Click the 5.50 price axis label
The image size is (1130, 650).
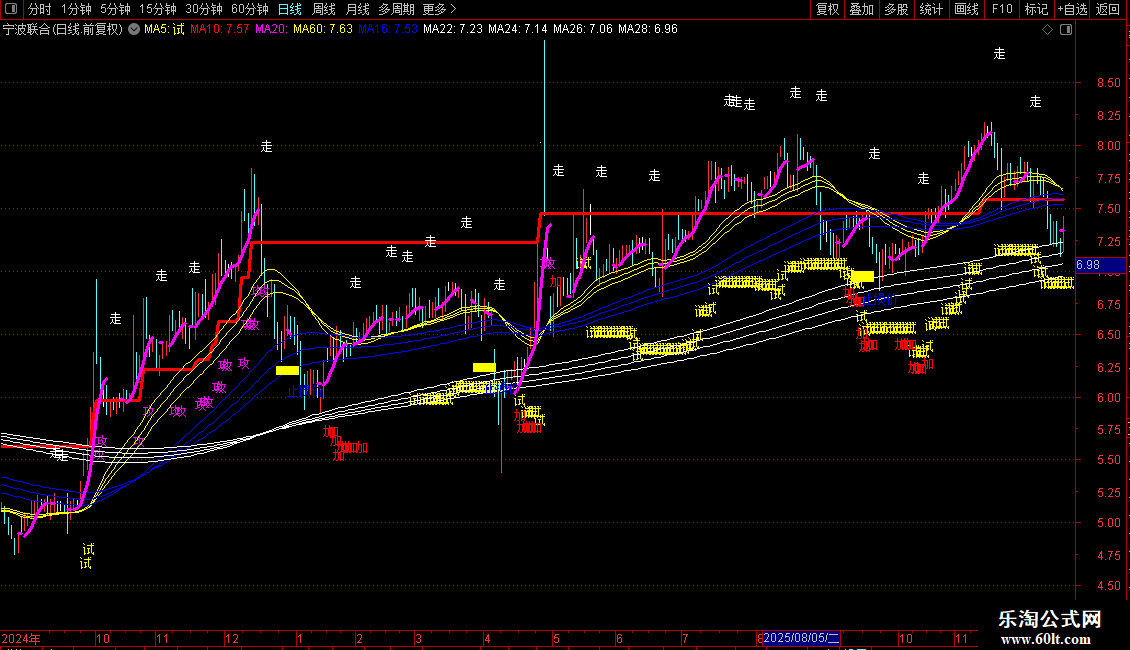[1108, 460]
